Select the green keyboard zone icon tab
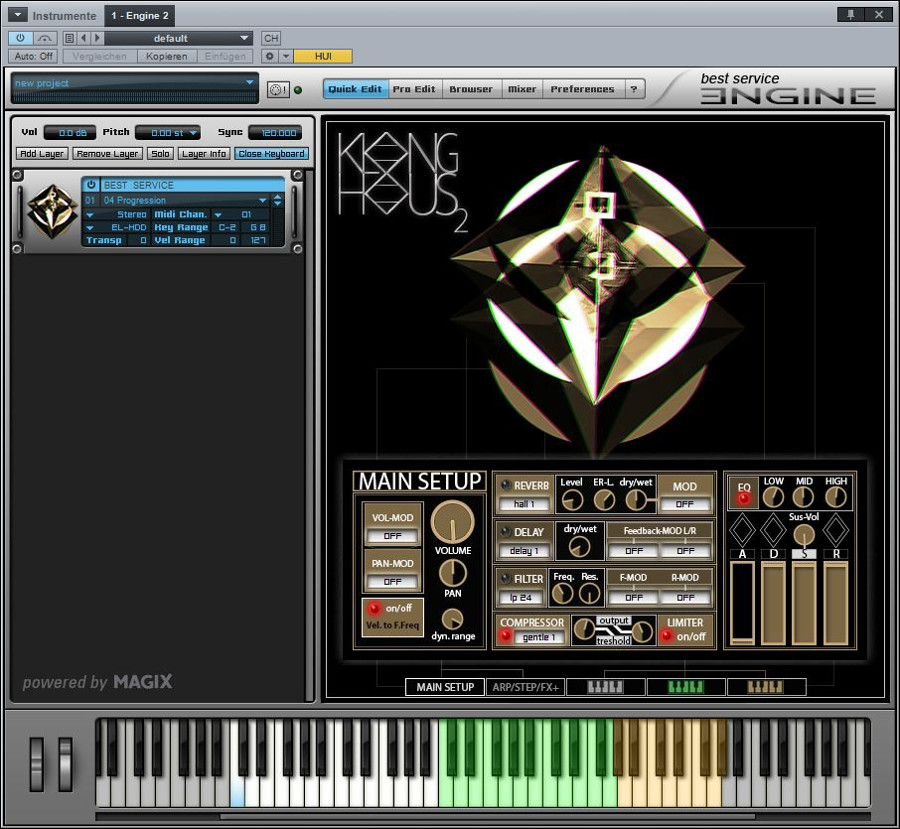Screen dimensions: 900x829 coord(686,687)
